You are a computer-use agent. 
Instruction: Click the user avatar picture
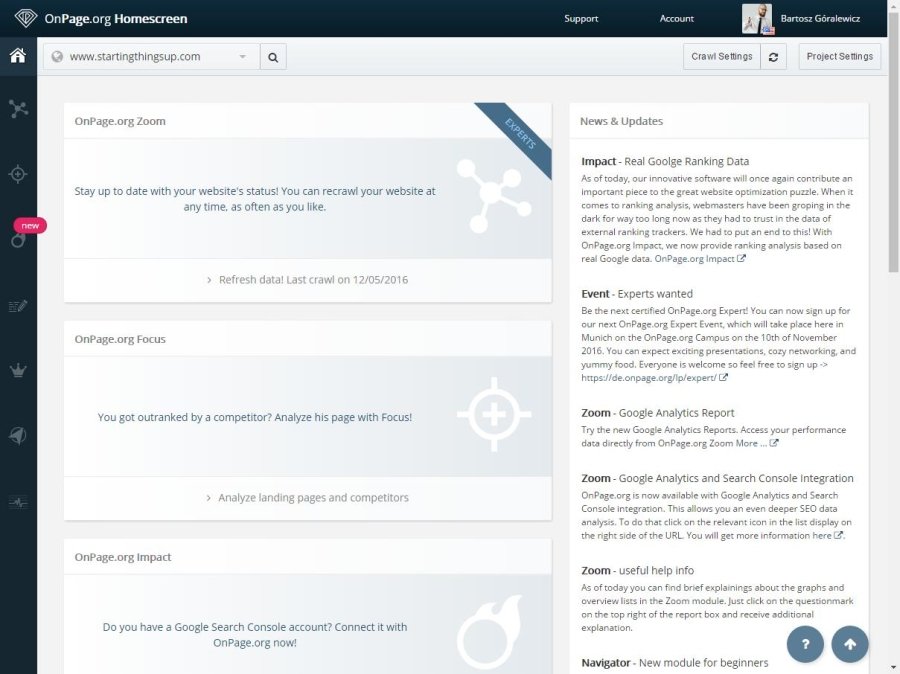(x=758, y=18)
